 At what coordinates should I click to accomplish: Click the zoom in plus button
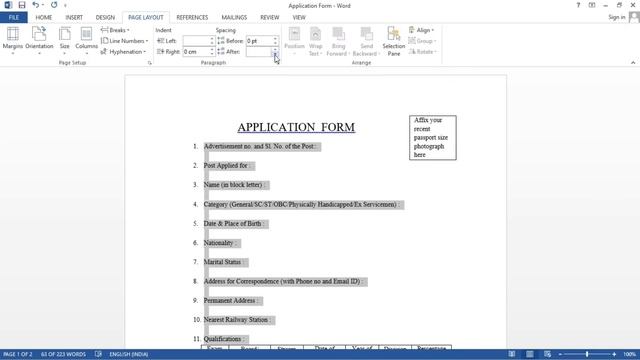(614, 354)
